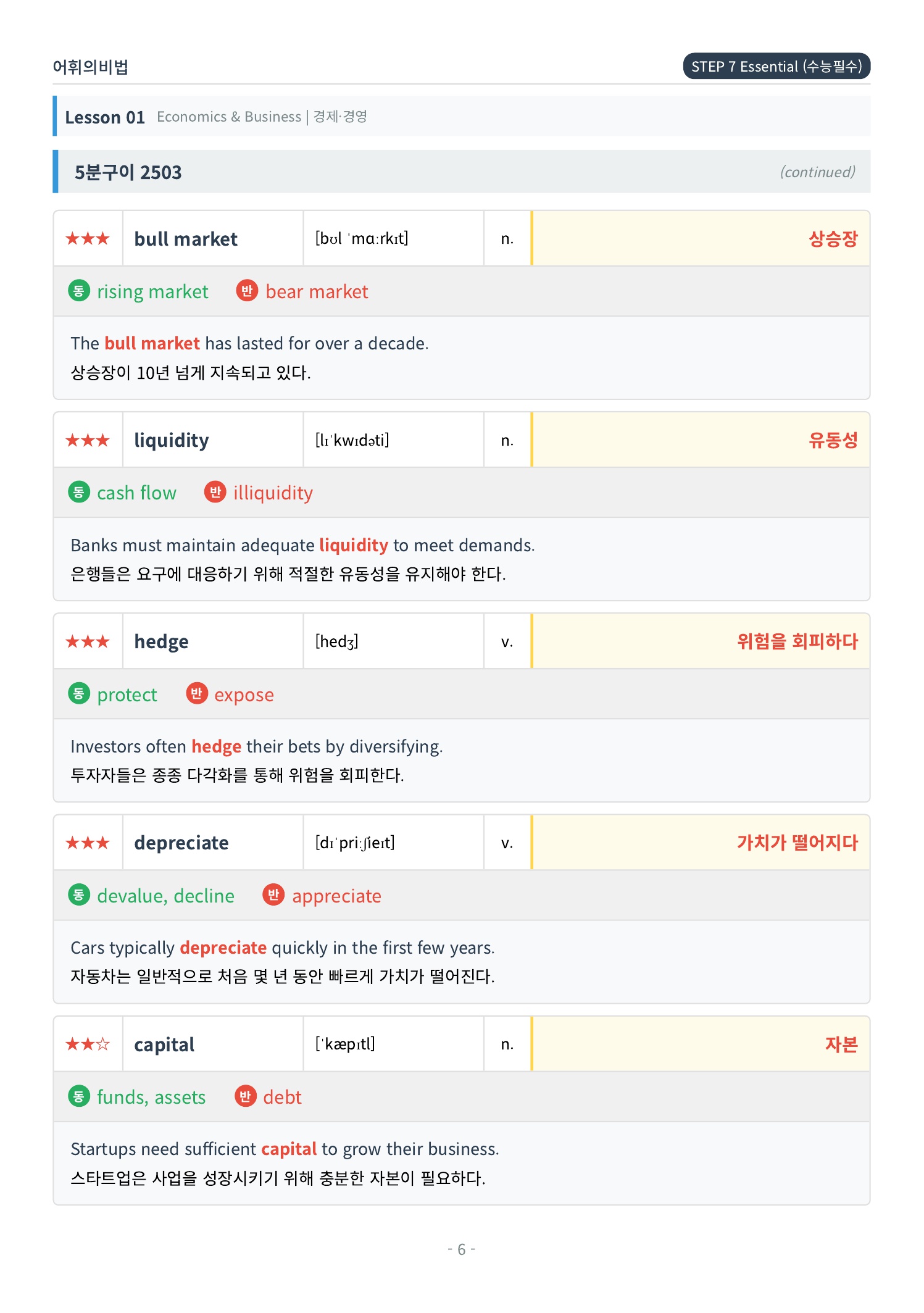This screenshot has height=1313, width=924.
Task: Click the 5분구이 2503 section header
Action: 462,172
